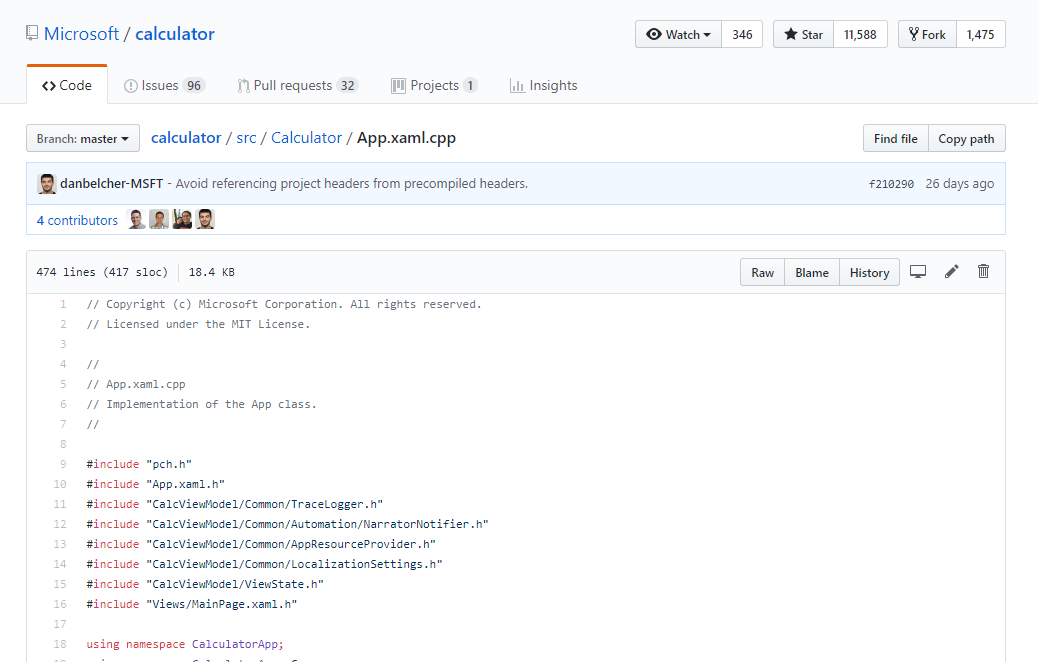Go to Calculator folder in breadcrumb
The image size is (1038, 662).
(307, 138)
